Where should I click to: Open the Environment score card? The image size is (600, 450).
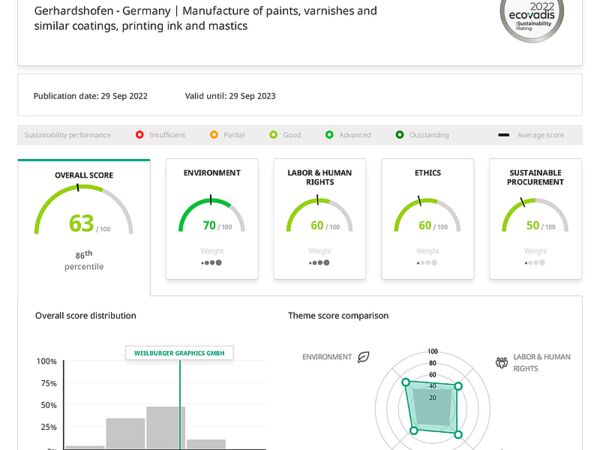212,219
